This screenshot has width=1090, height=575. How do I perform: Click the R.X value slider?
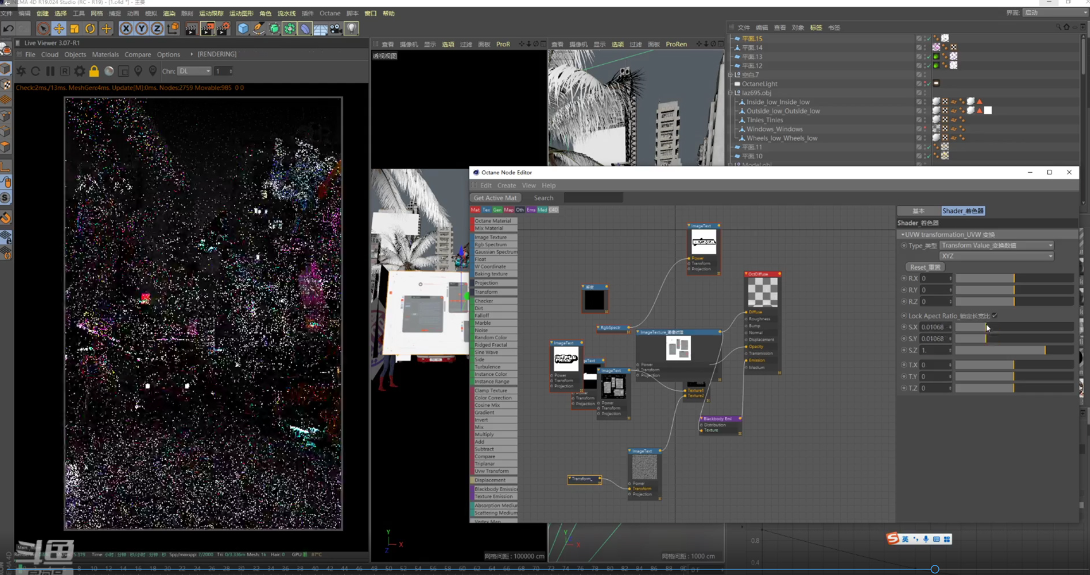[x=1015, y=278]
